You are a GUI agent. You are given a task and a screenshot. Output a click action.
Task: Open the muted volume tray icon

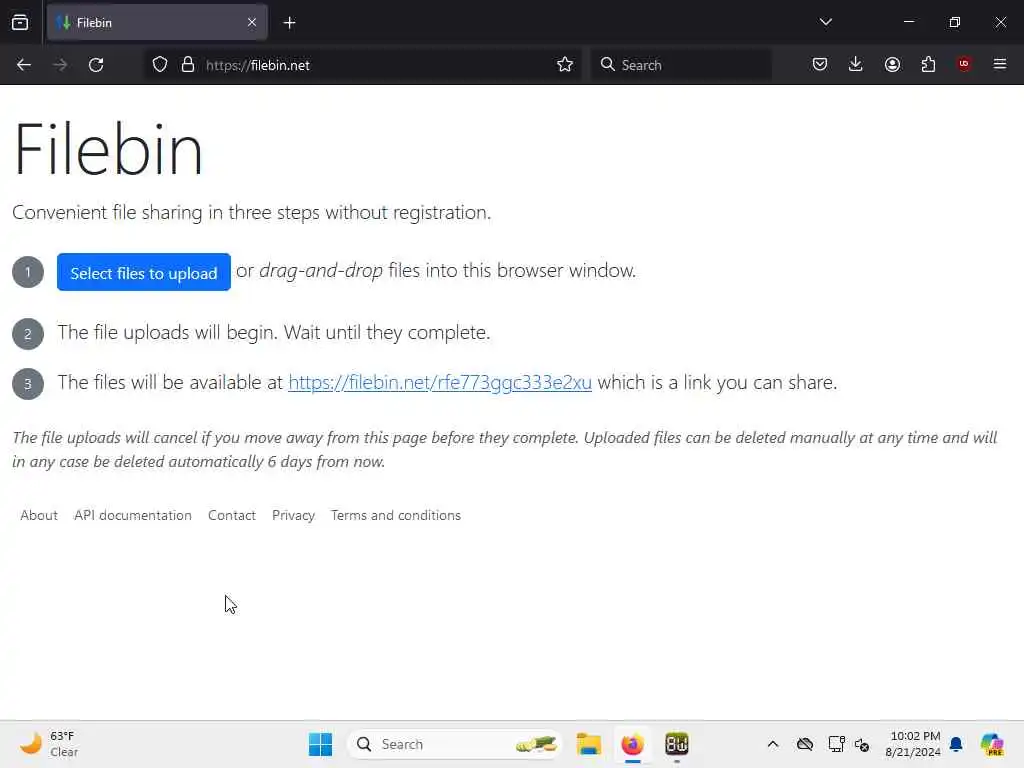[x=862, y=744]
